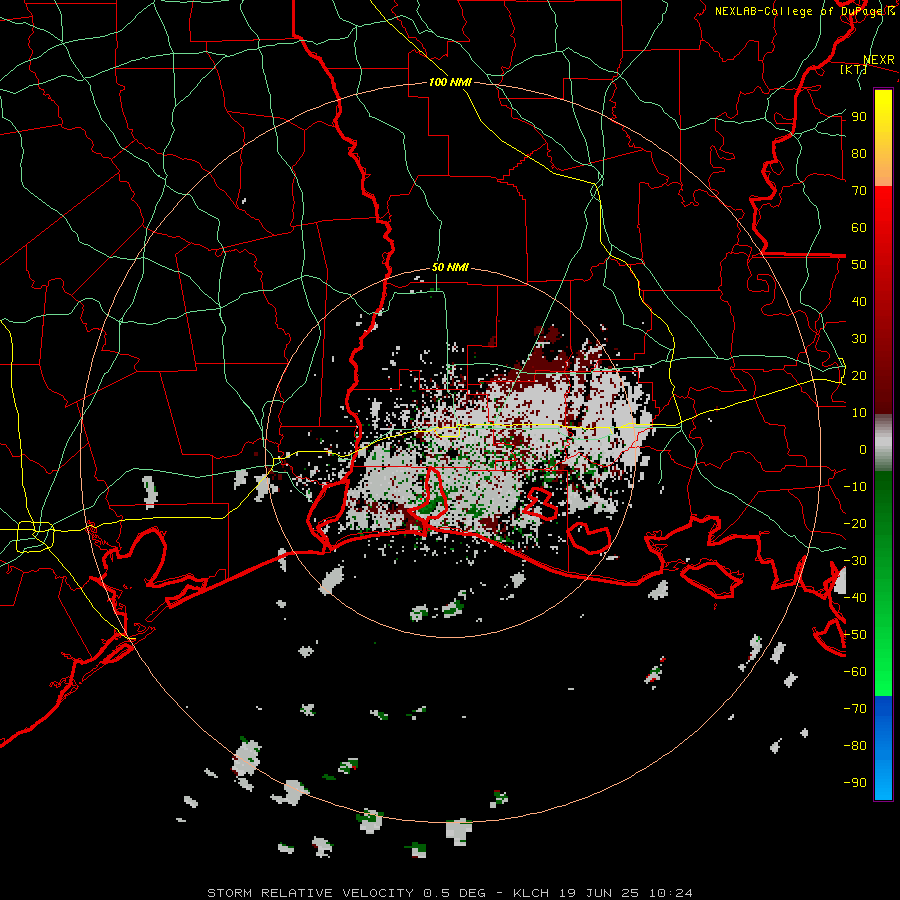Click the "[KT]" units label
900x900 pixels.
[854, 69]
